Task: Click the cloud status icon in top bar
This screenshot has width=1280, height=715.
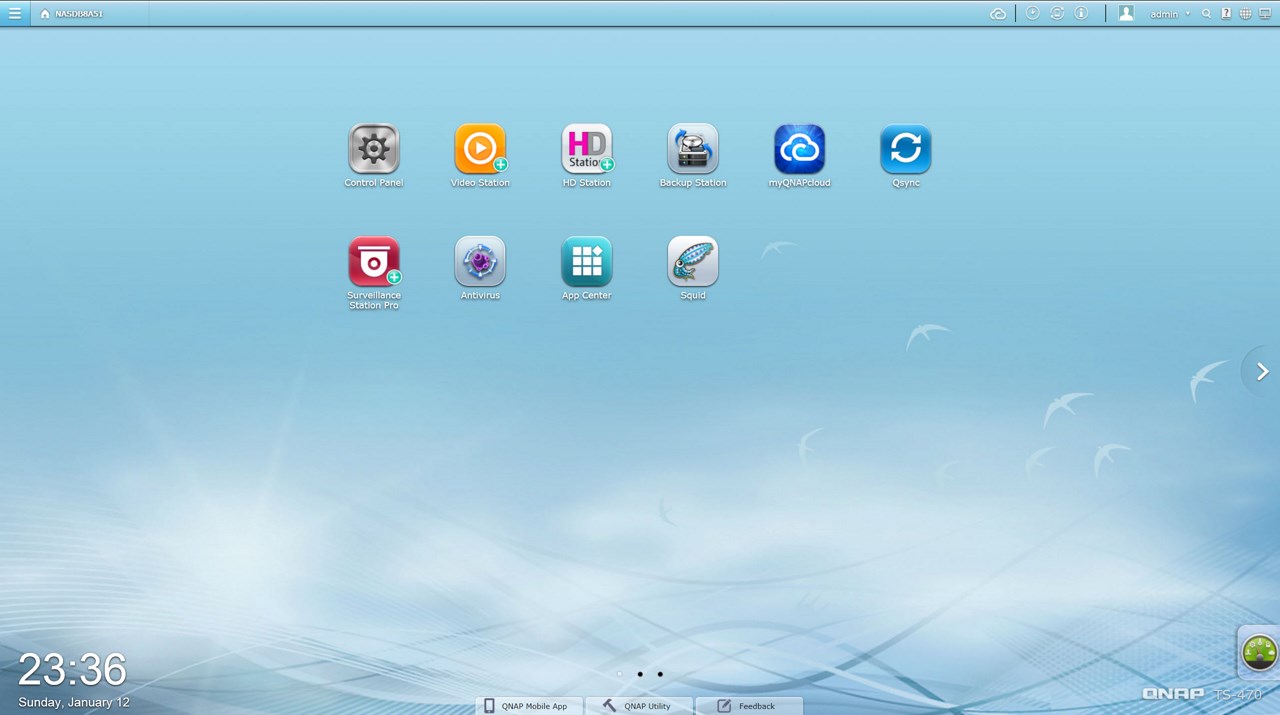Action: pyautogui.click(x=998, y=14)
